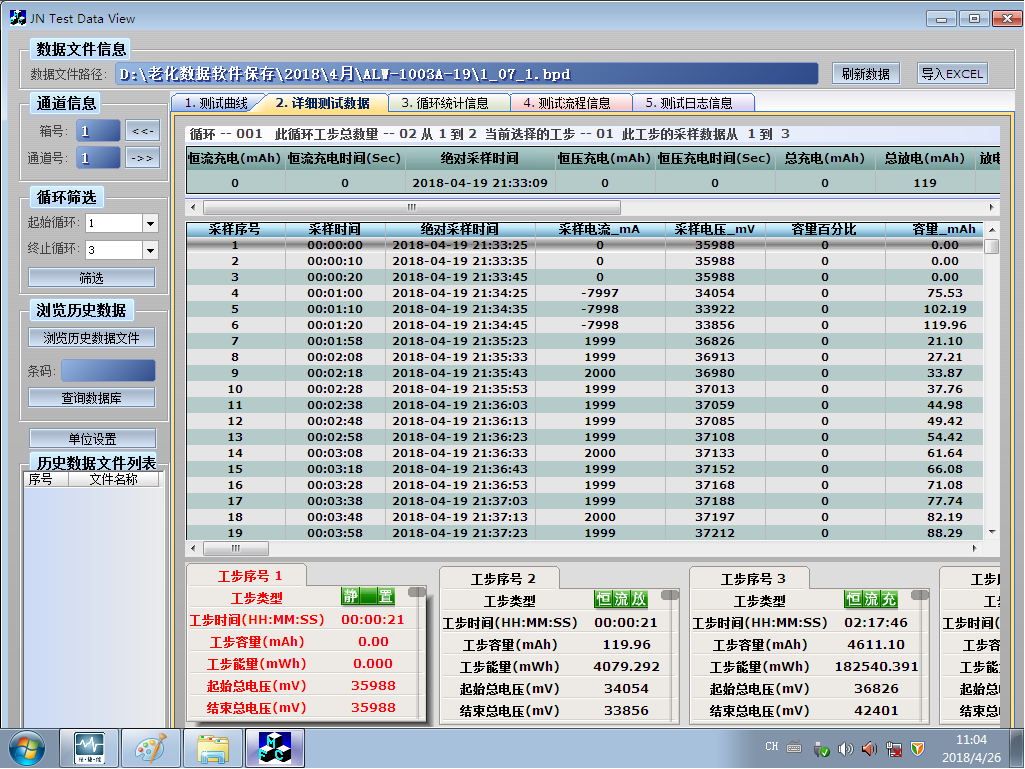Click the 文件名称 column header
Image resolution: width=1025 pixels, height=769 pixels.
[x=114, y=479]
